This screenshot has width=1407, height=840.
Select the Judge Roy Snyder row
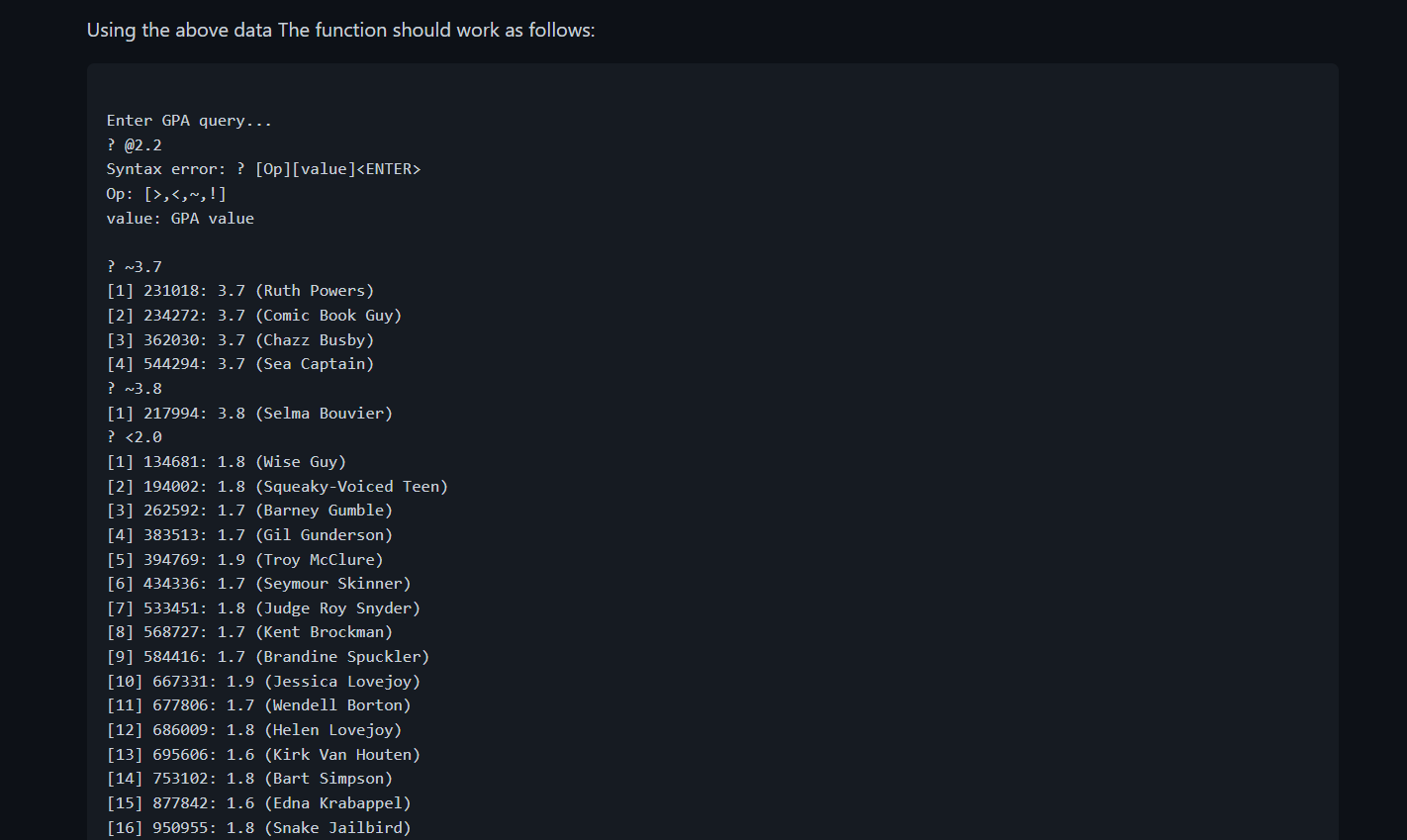pyautogui.click(x=263, y=607)
